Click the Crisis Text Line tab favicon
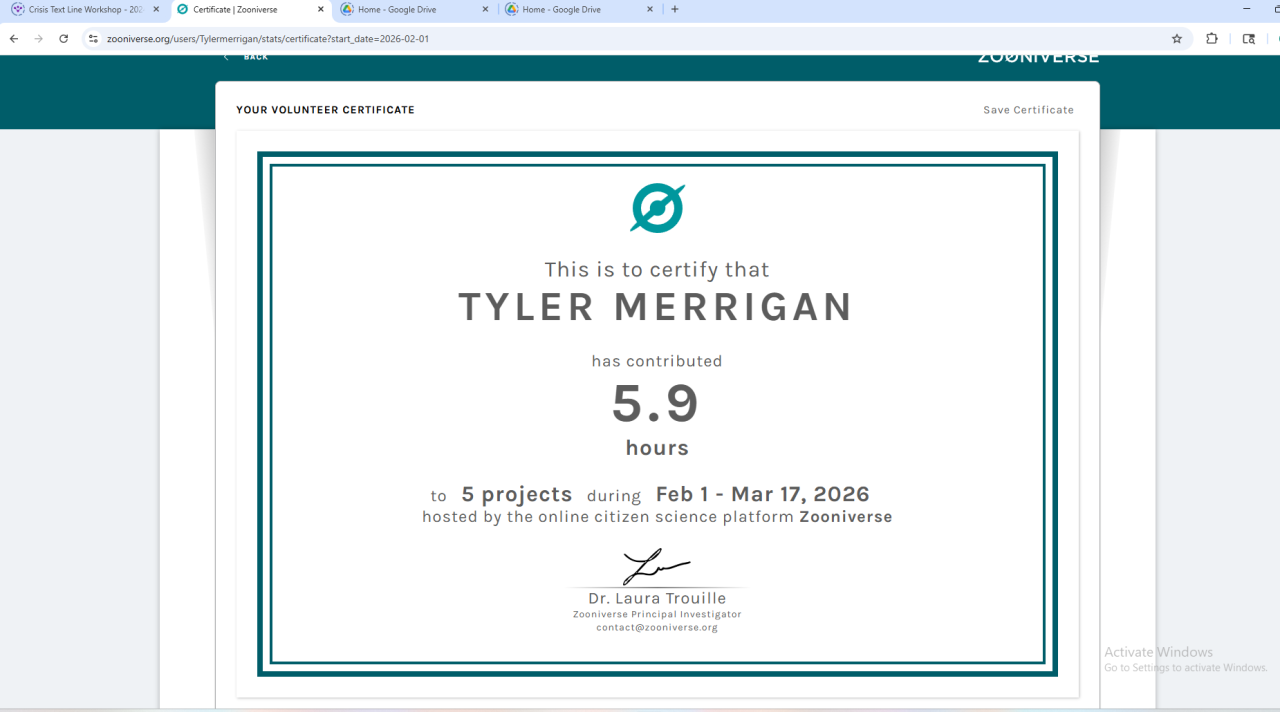 coord(18,9)
